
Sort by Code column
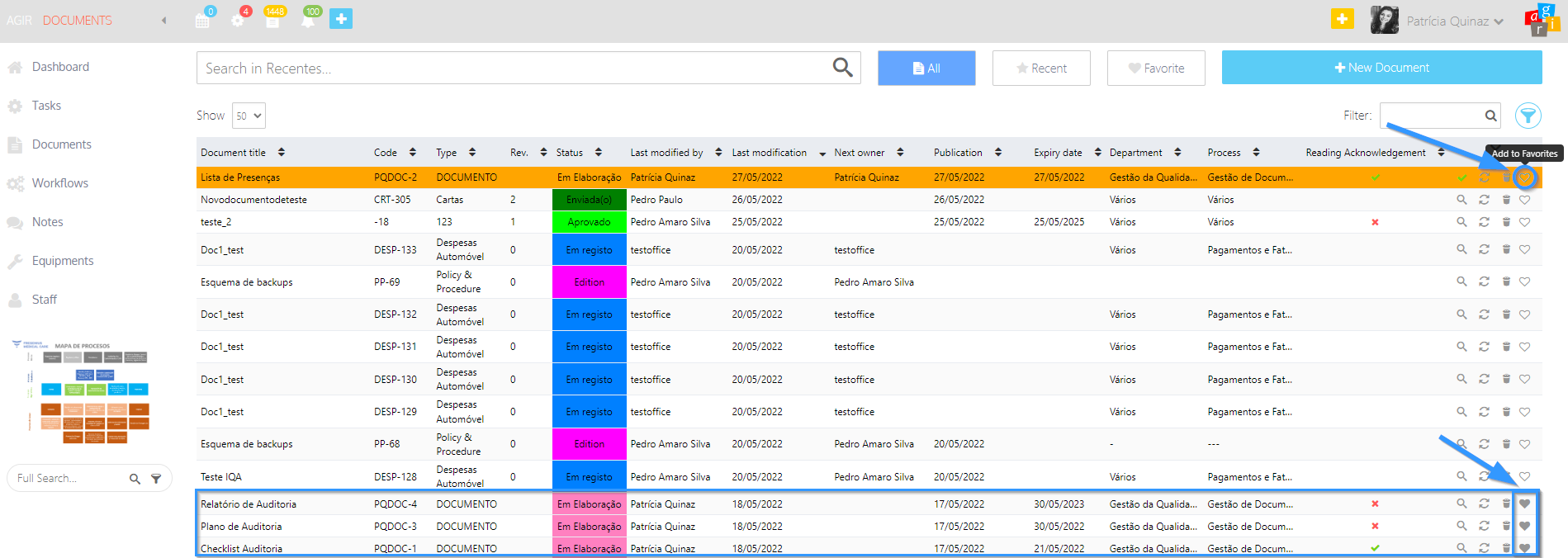coord(395,153)
